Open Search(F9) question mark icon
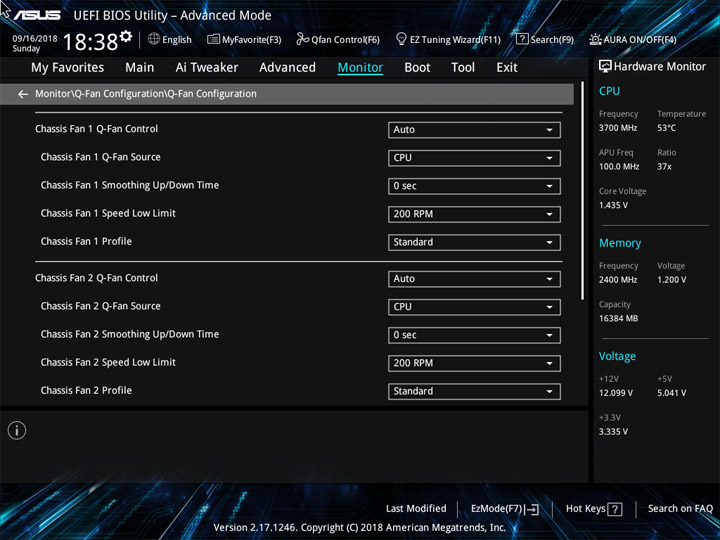The width and height of the screenshot is (720, 540). [522, 39]
